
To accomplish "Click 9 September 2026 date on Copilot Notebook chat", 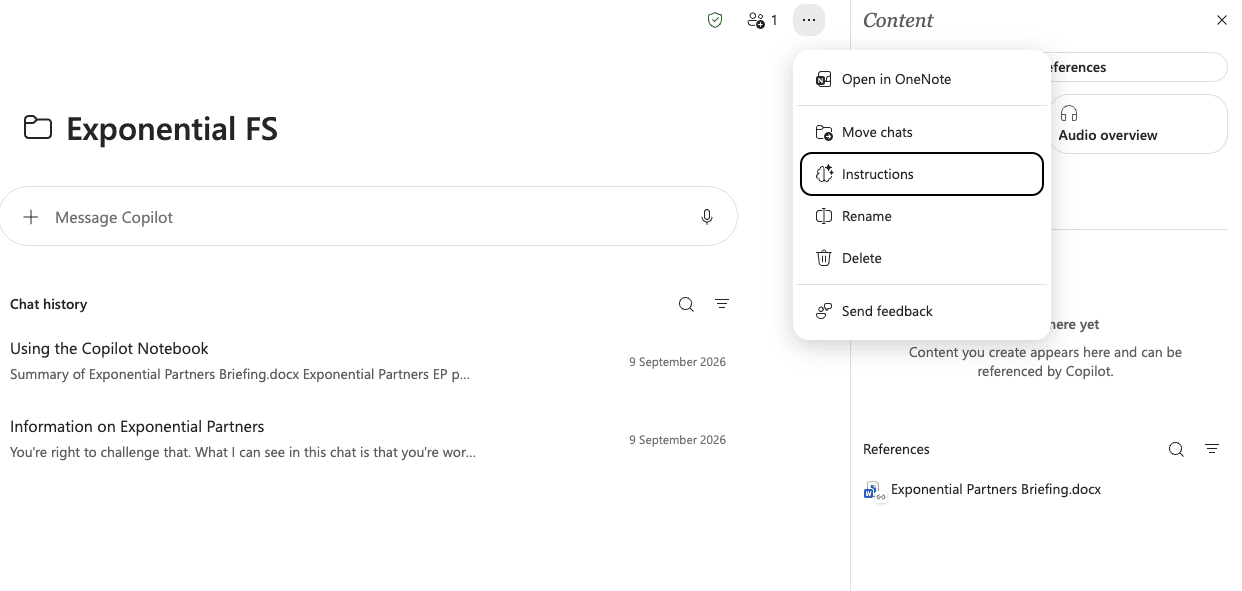I will [677, 362].
